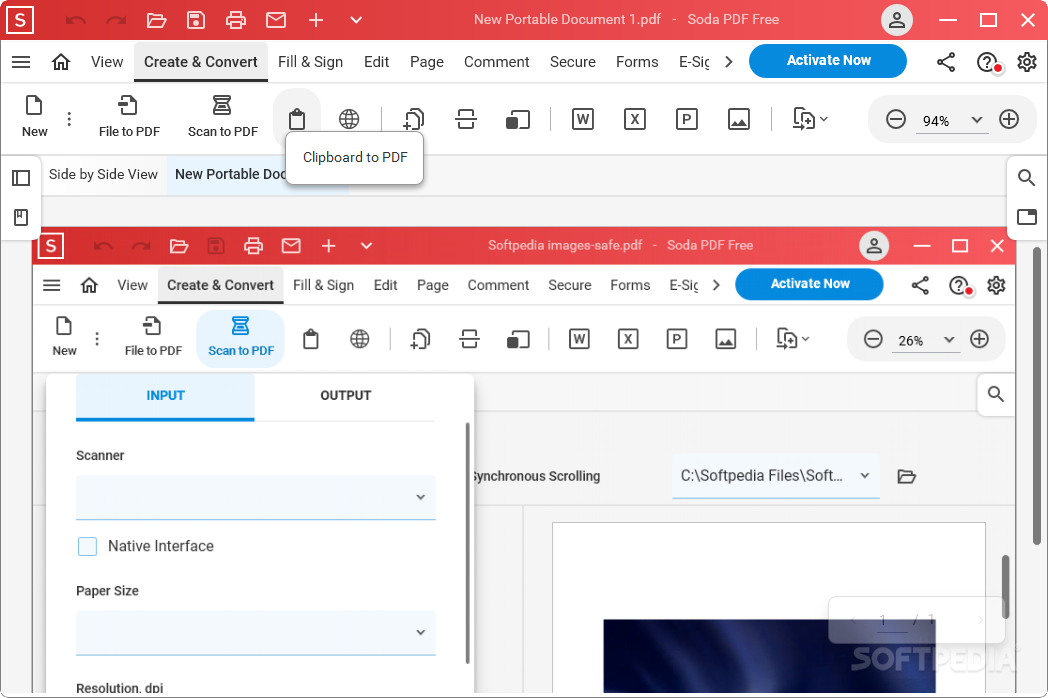Click PDF to Excel icon in top window

[634, 120]
